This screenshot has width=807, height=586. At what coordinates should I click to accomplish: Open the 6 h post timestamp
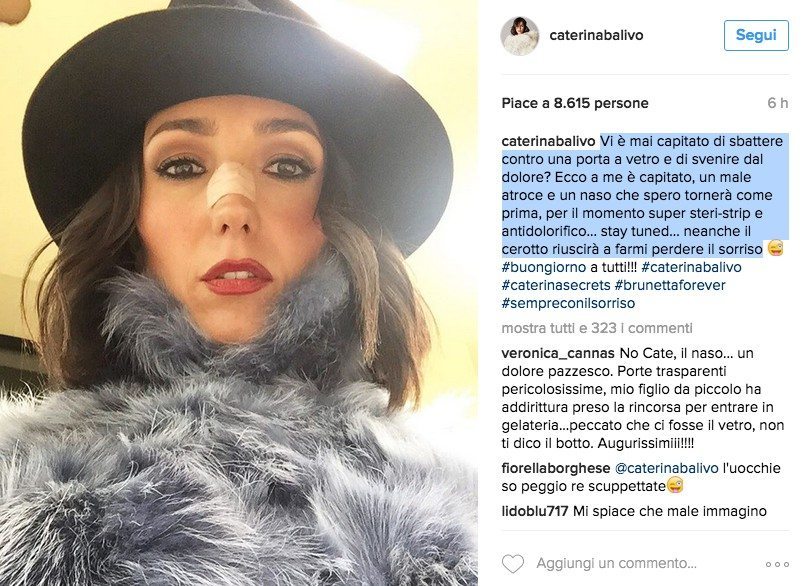click(778, 103)
